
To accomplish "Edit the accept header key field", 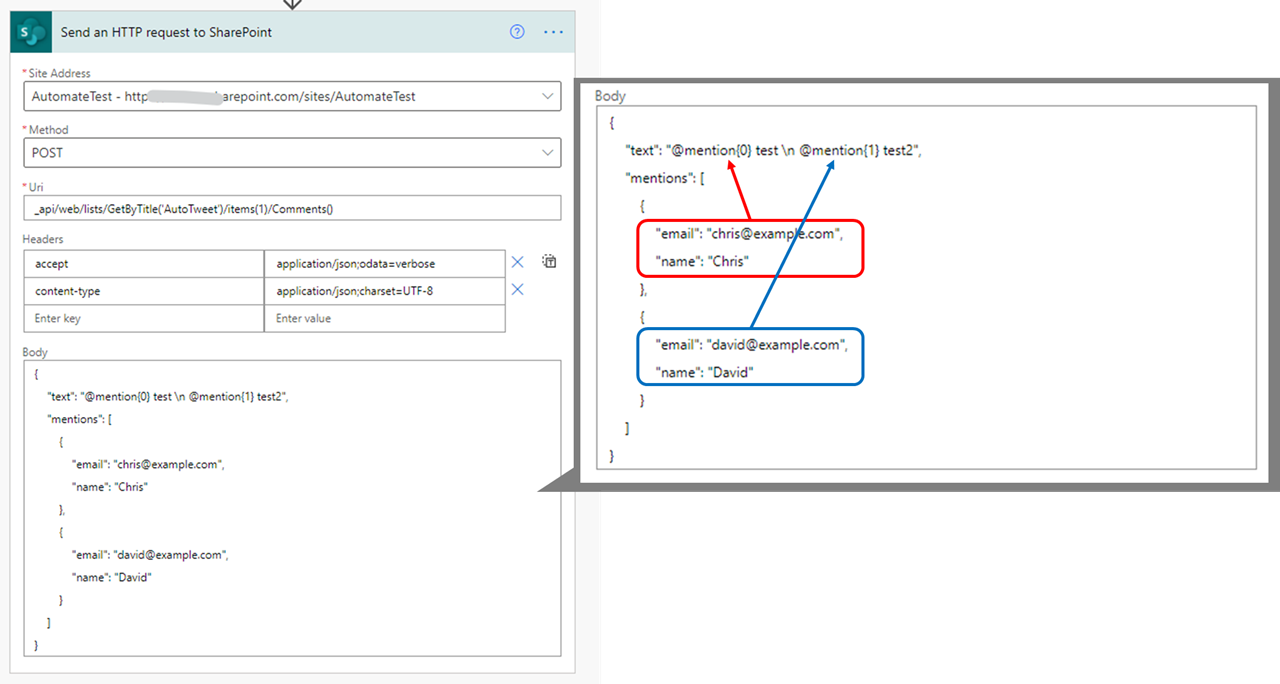I will 144,264.
